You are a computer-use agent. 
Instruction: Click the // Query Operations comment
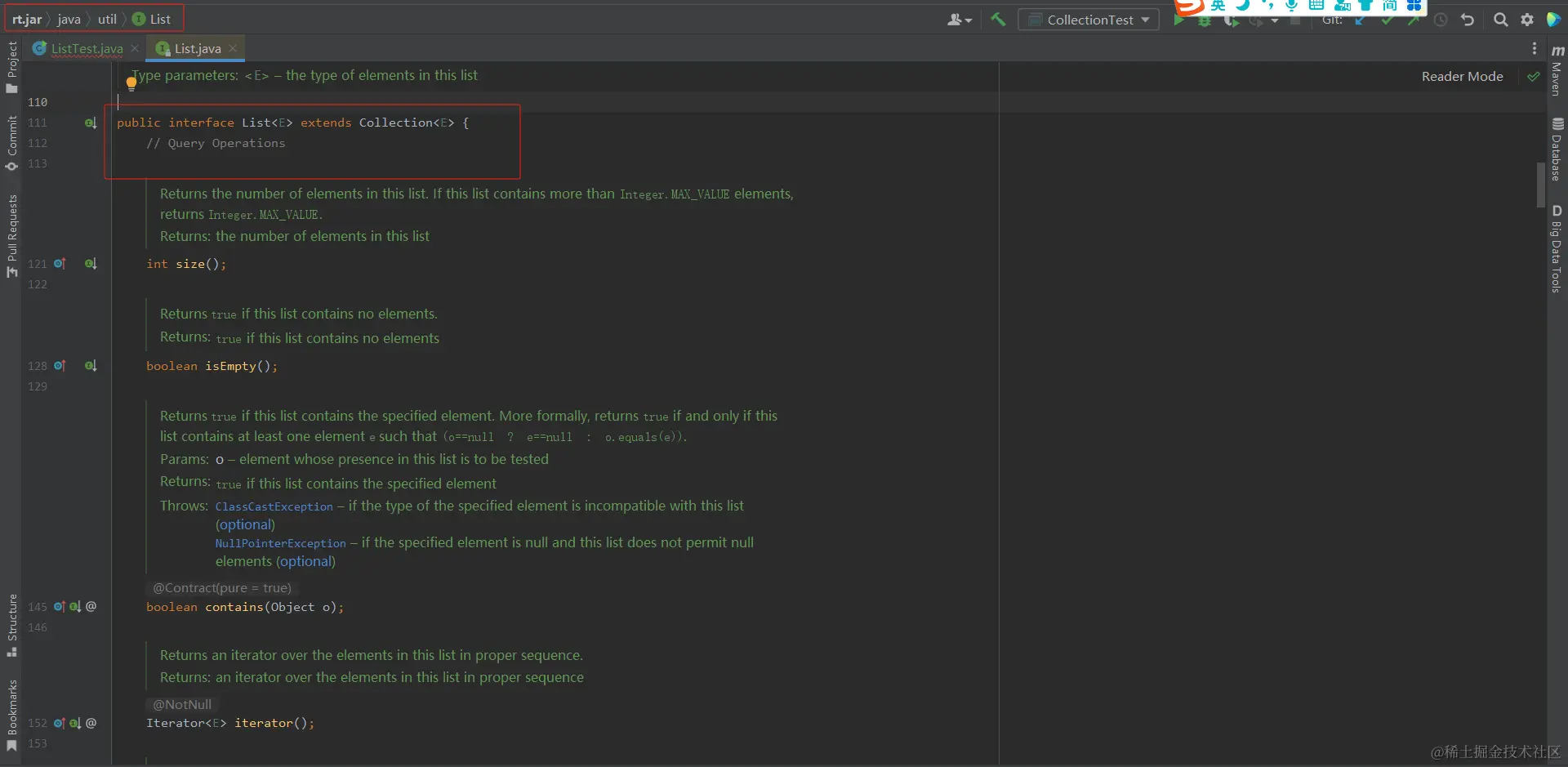pos(216,143)
